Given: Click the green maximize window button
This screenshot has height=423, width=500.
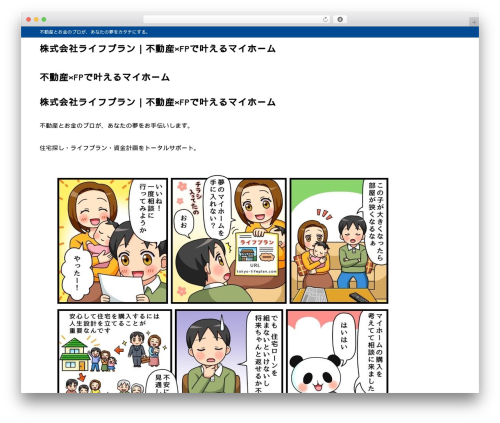Looking at the screenshot, I should (x=44, y=19).
